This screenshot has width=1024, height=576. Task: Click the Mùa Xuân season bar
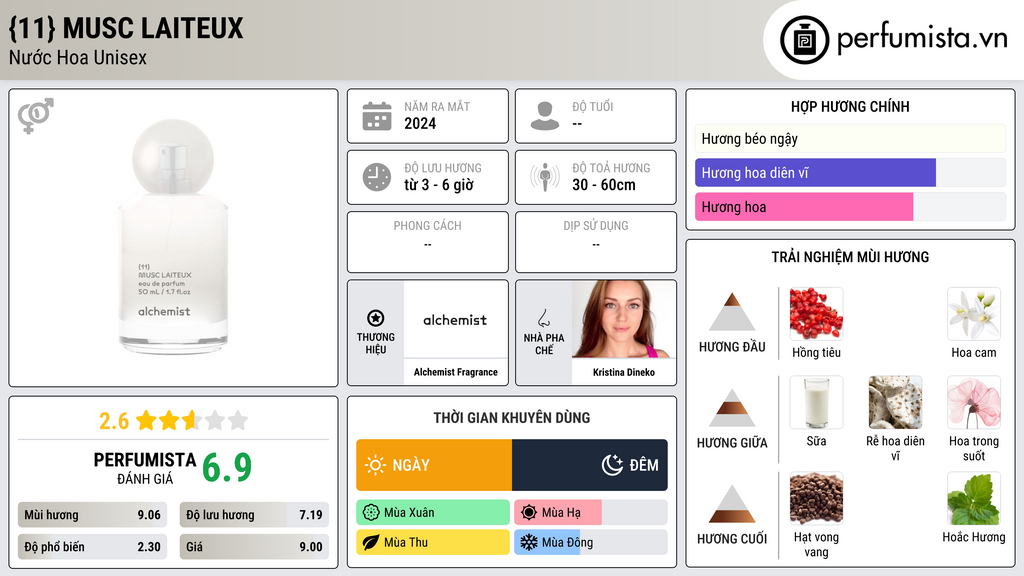pos(433,513)
